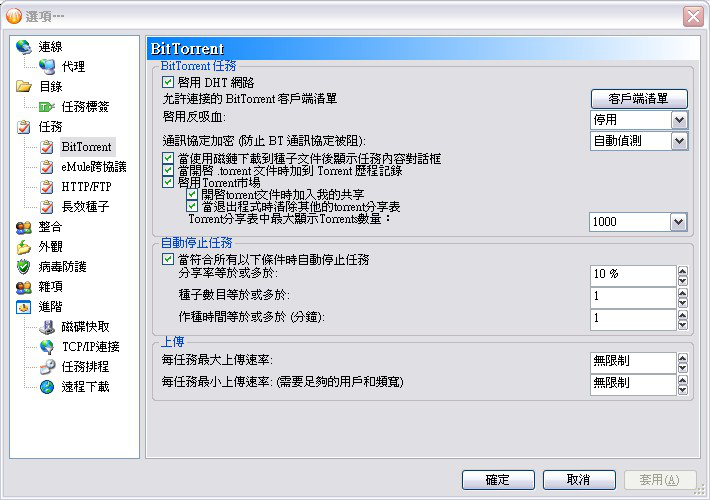Click the icon beside HTTP/FTP
The height and width of the screenshot is (500, 710).
click(x=47, y=187)
